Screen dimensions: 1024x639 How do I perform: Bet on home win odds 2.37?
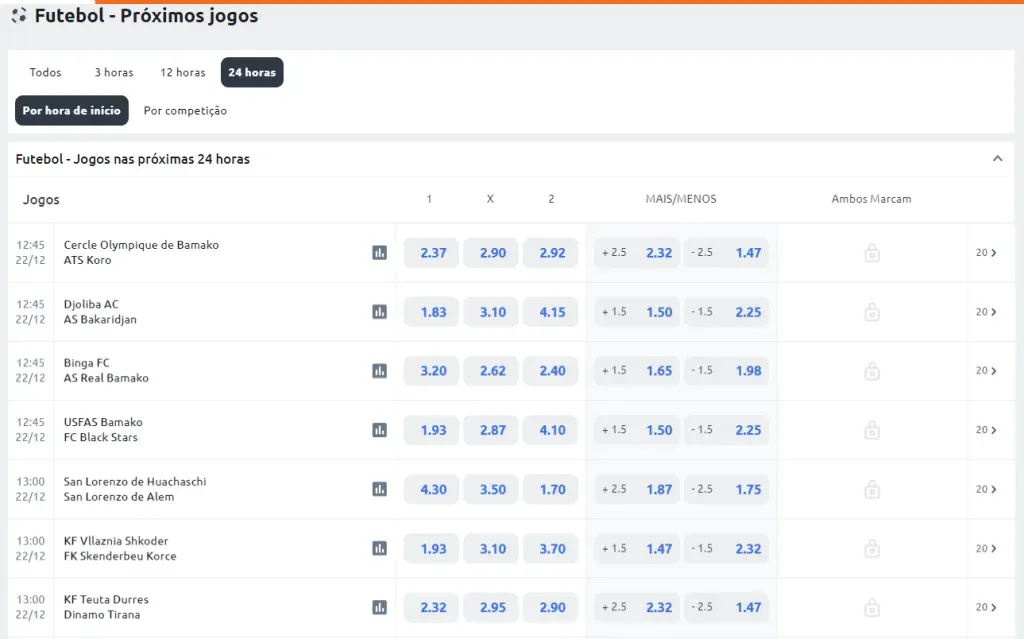(432, 253)
